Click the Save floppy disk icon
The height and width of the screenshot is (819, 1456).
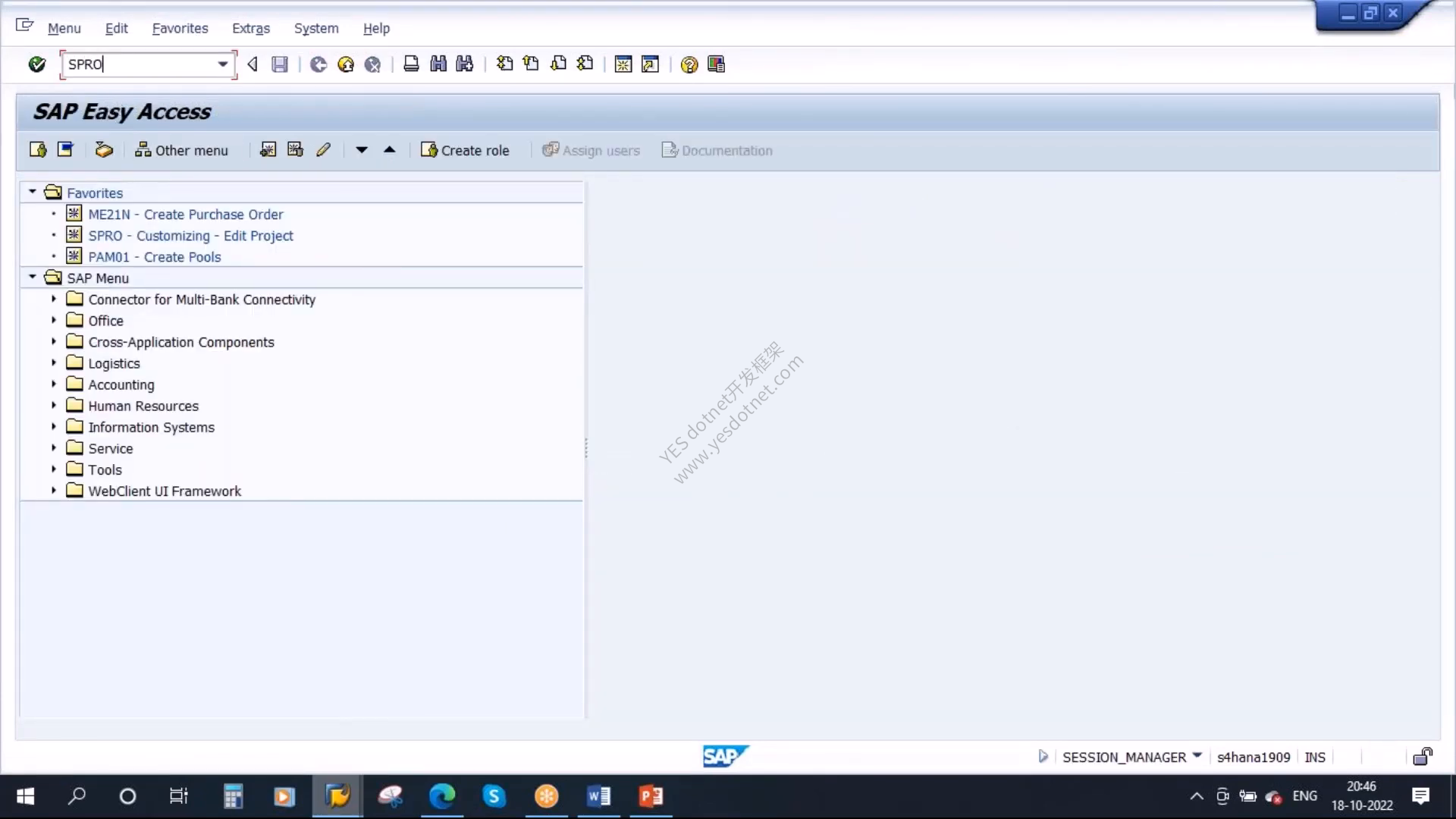[x=280, y=64]
